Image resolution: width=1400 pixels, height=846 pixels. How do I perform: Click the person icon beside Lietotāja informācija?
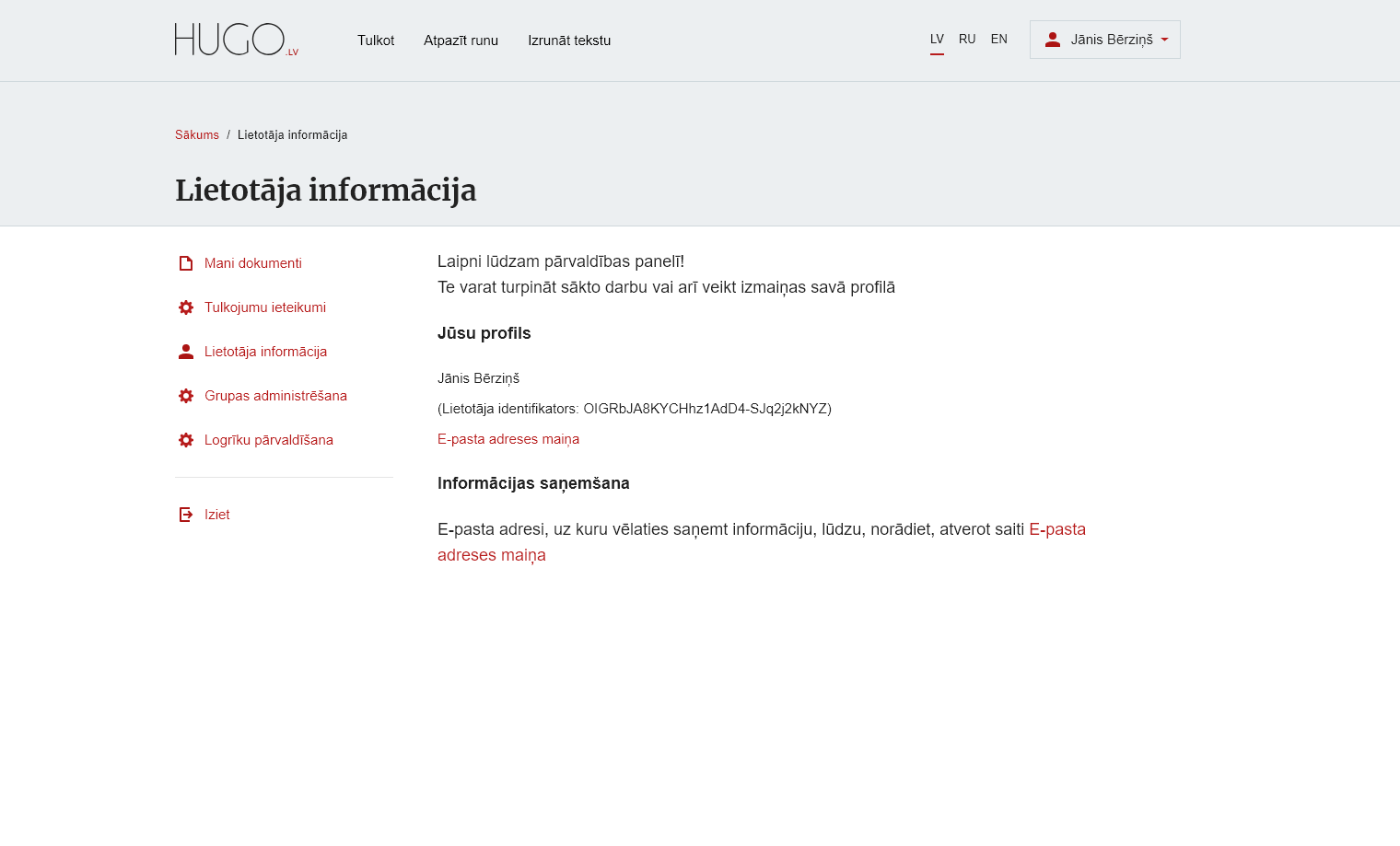point(186,352)
